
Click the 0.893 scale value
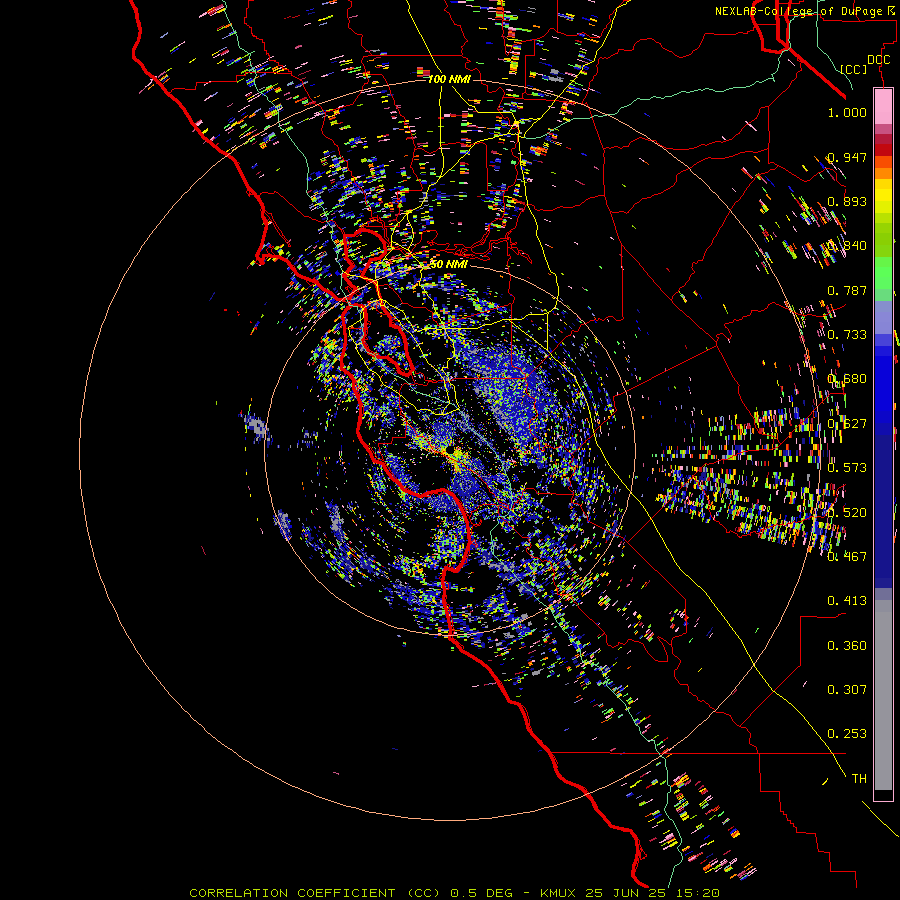point(847,201)
